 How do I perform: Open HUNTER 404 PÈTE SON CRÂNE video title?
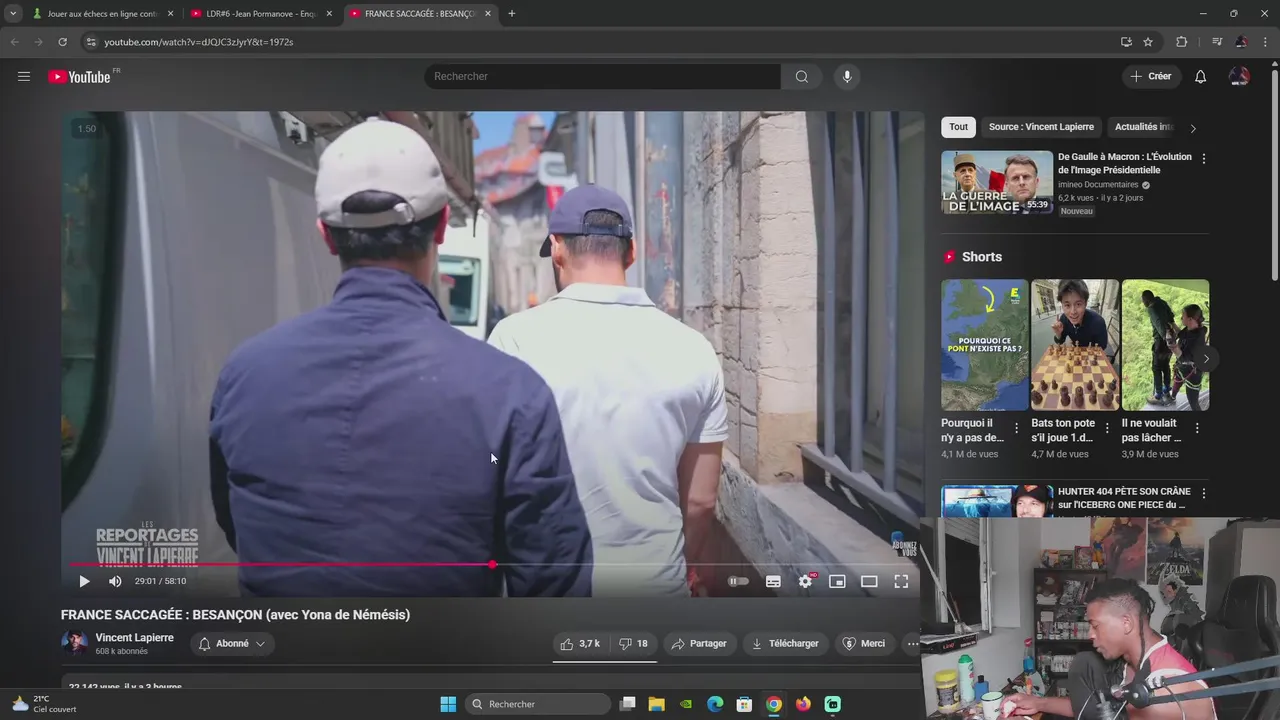click(x=1124, y=498)
